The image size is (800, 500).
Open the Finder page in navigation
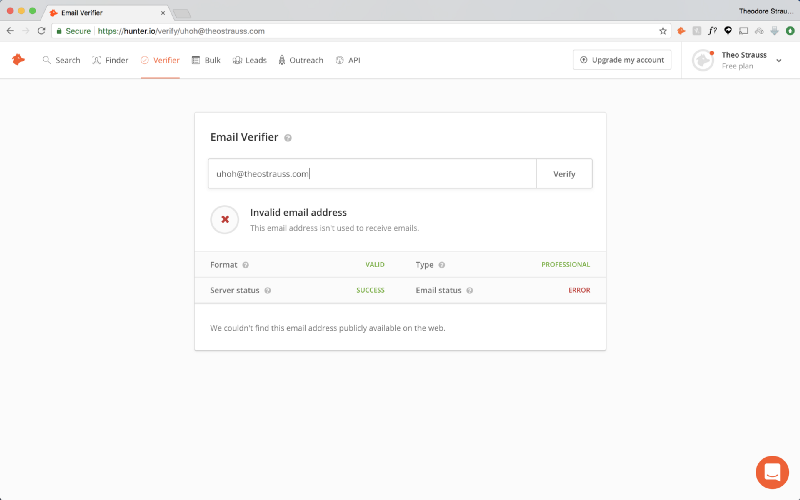click(x=110, y=60)
